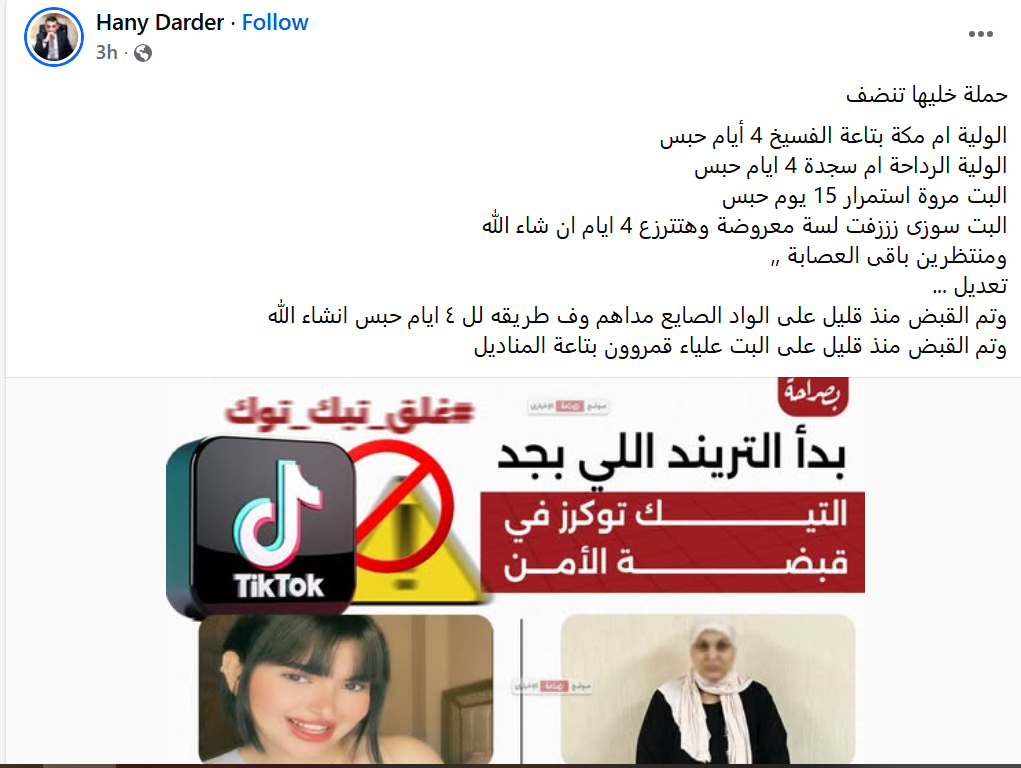The image size is (1021, 768).
Task: Open the 3h post timestamp
Action: coord(107,52)
